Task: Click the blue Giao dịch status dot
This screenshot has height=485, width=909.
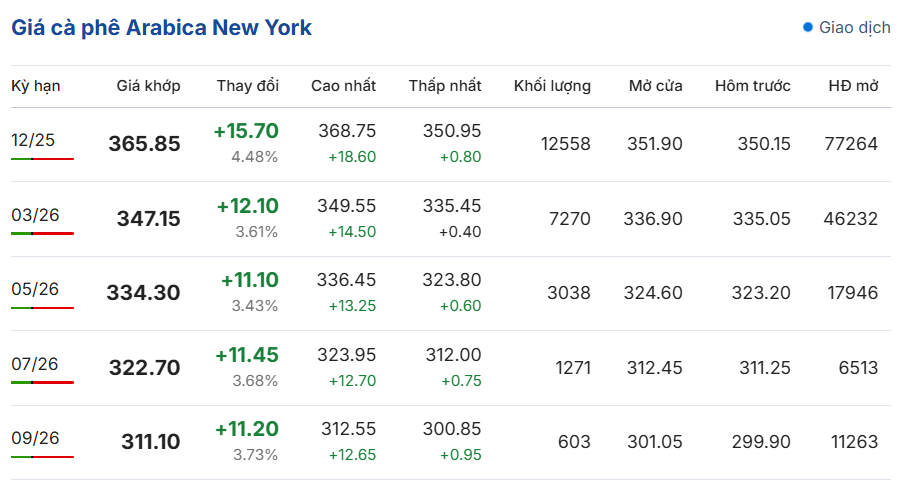Action: click(x=808, y=27)
